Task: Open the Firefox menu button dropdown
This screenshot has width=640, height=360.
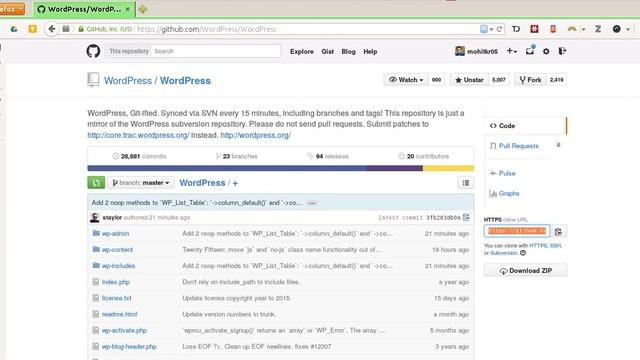Action: point(12,9)
